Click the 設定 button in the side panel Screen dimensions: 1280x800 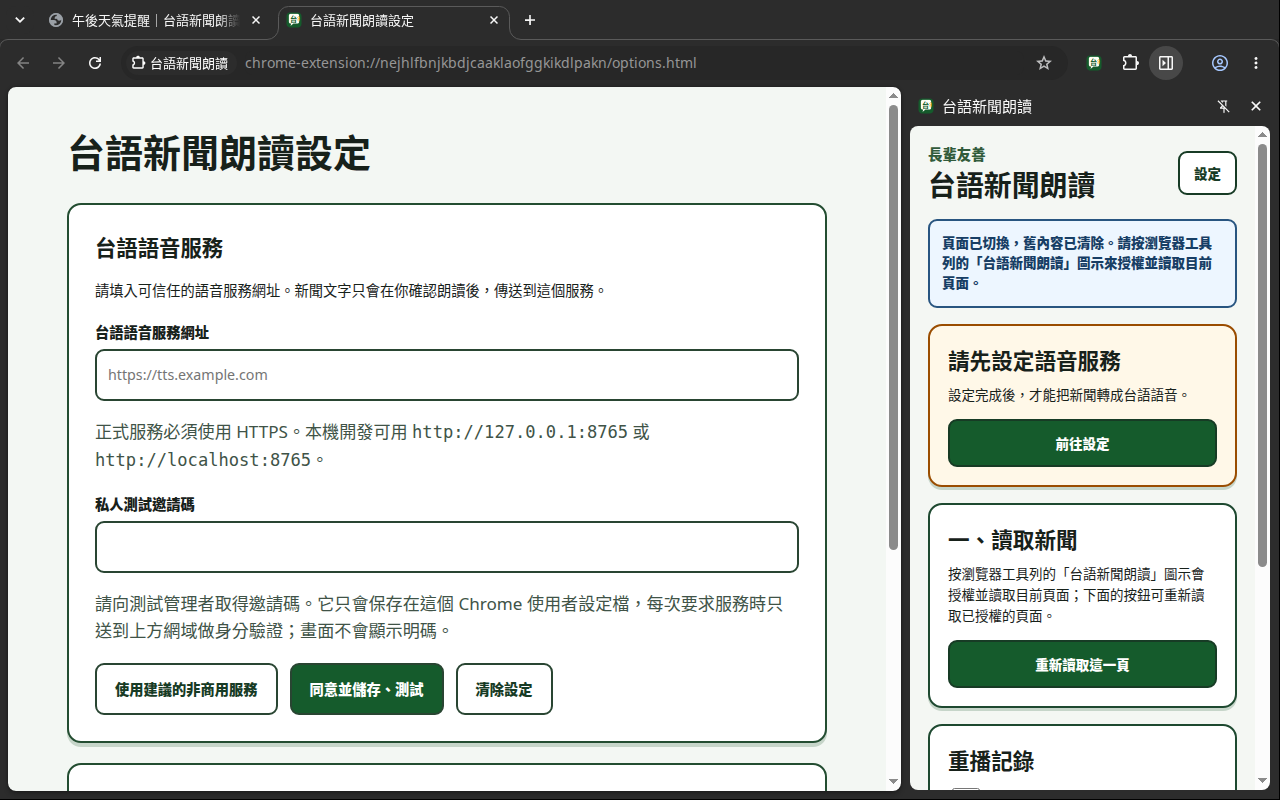coord(1207,173)
